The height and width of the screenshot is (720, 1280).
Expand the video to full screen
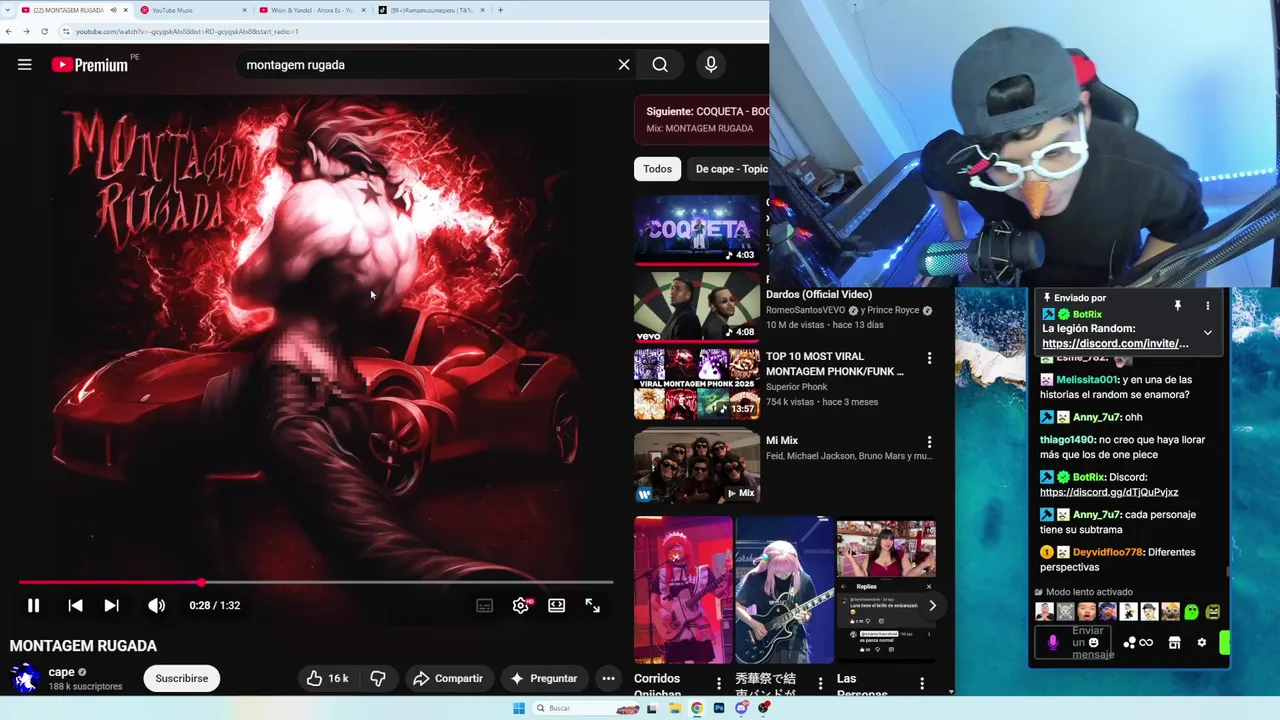(593, 605)
